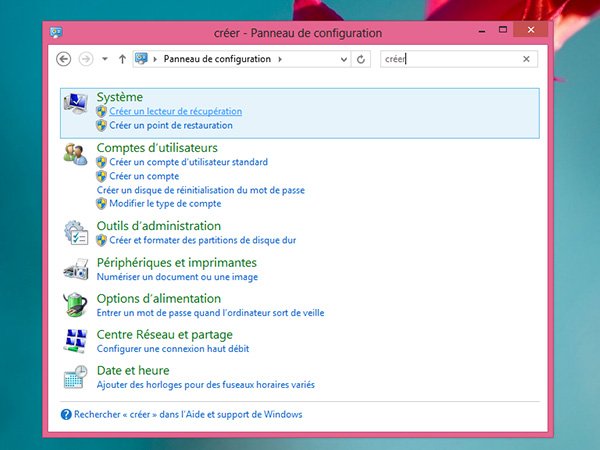Image resolution: width=600 pixels, height=450 pixels.
Task: Open Périphériques et imprimantes heading
Action: [x=176, y=263]
